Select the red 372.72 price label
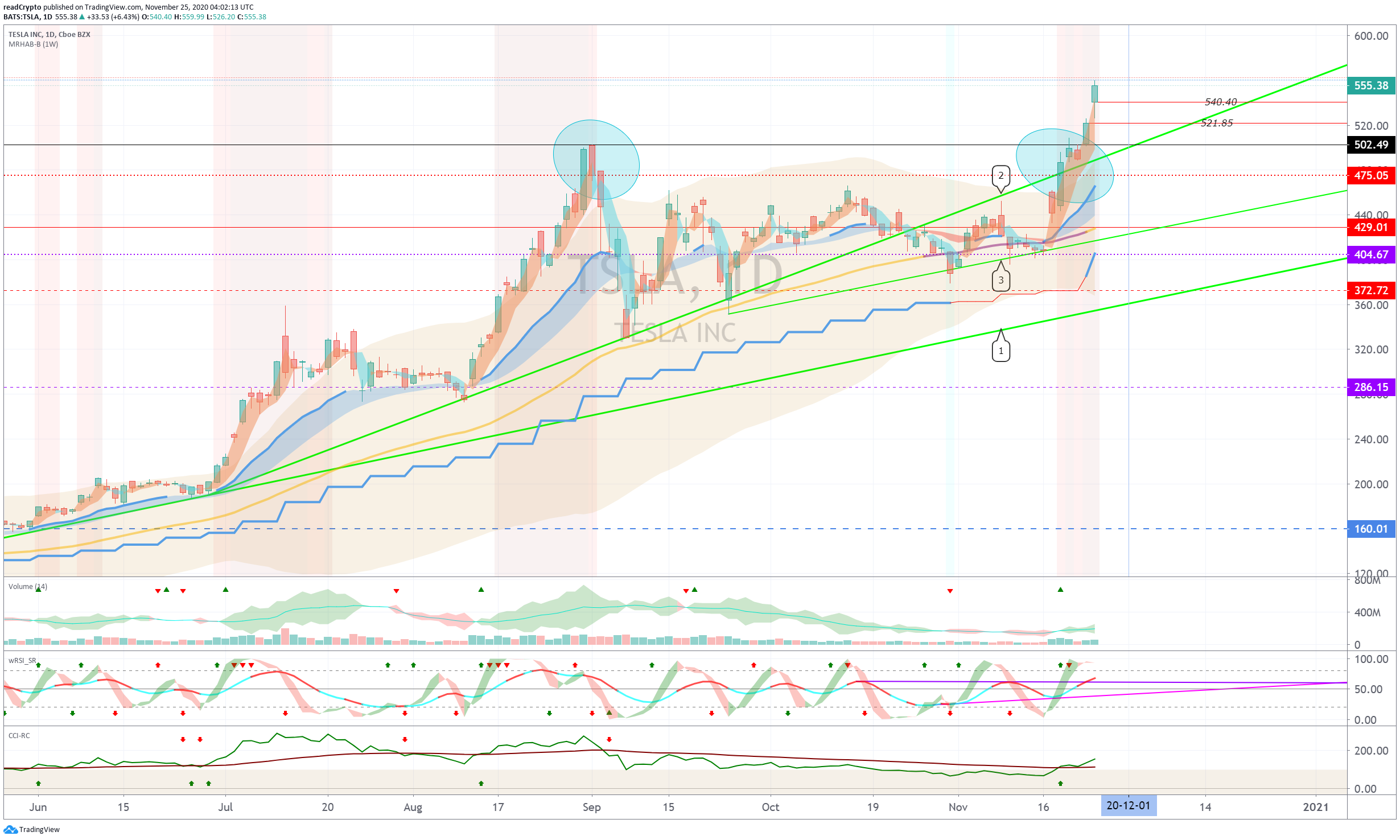The image size is (1400, 840). (1372, 290)
